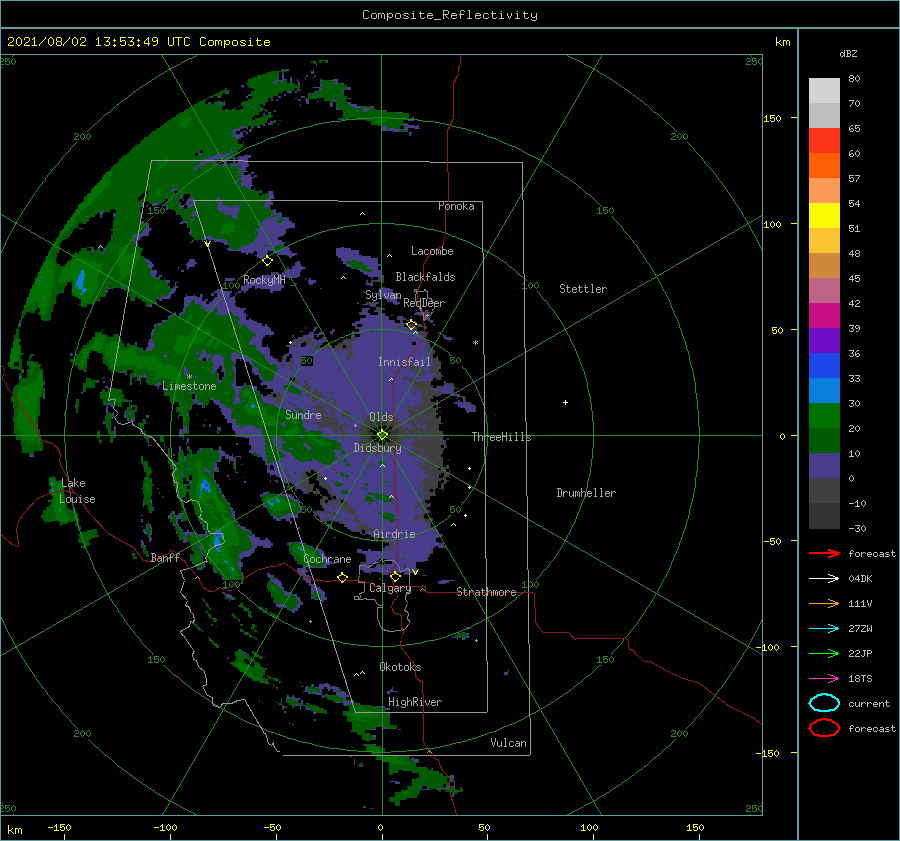Click the dBZ heading above the color scale
The width and height of the screenshot is (900, 841).
point(848,53)
